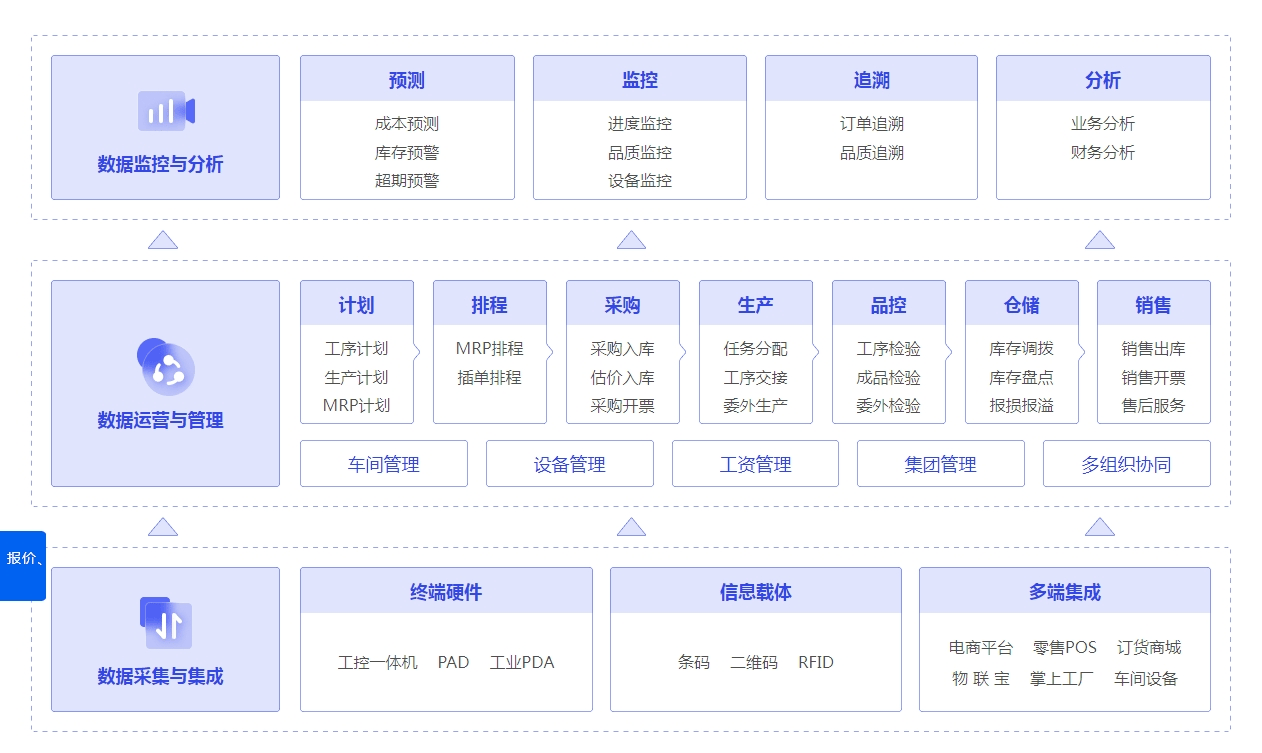
Task: Toggle the 品质监控 entry under 监控
Action: 640,152
